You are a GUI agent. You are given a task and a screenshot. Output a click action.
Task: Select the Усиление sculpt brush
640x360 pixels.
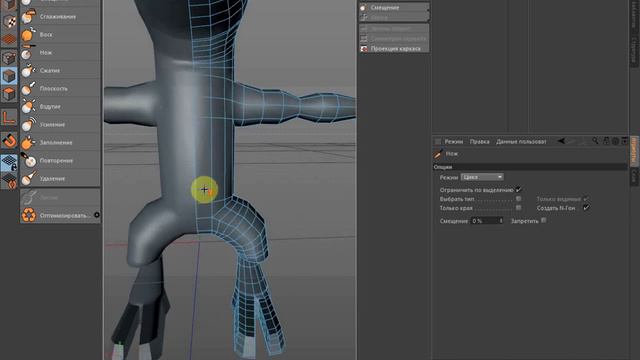click(60, 124)
